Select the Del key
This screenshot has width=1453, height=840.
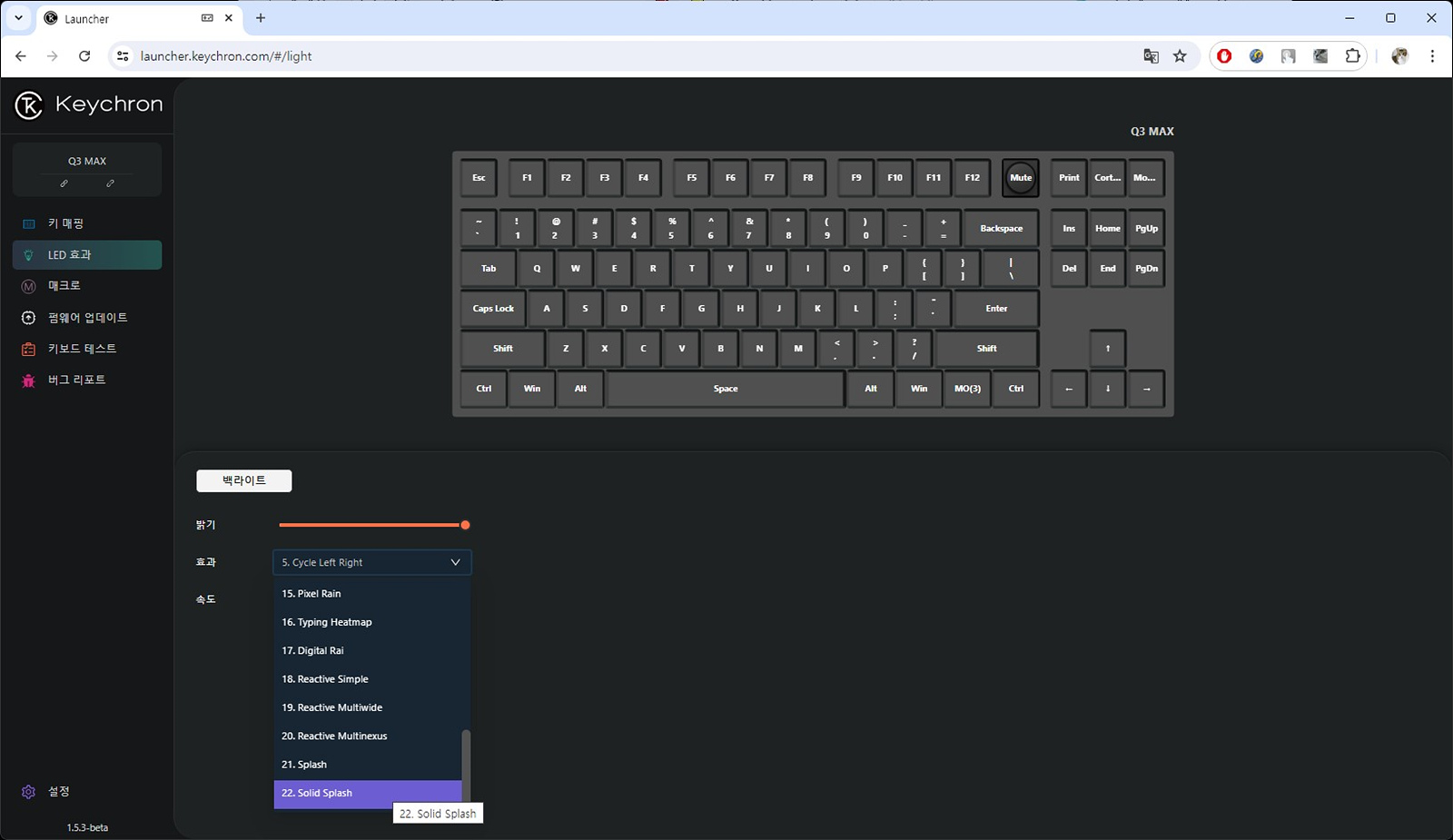pos(1069,269)
